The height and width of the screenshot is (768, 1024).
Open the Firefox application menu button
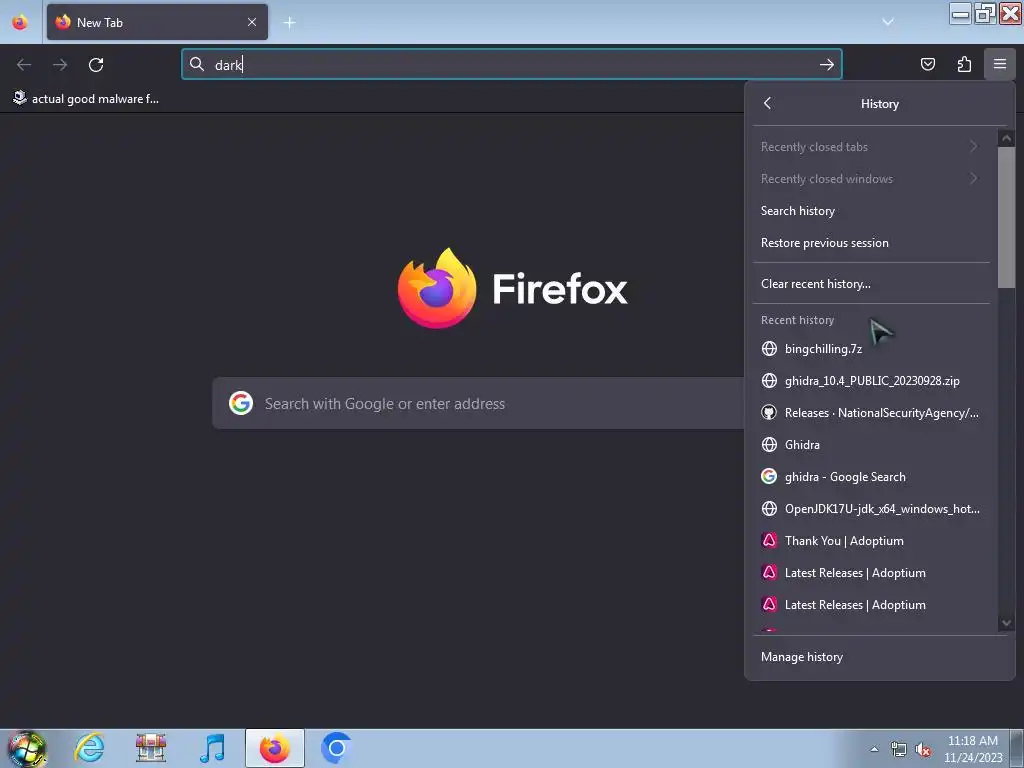(999, 64)
